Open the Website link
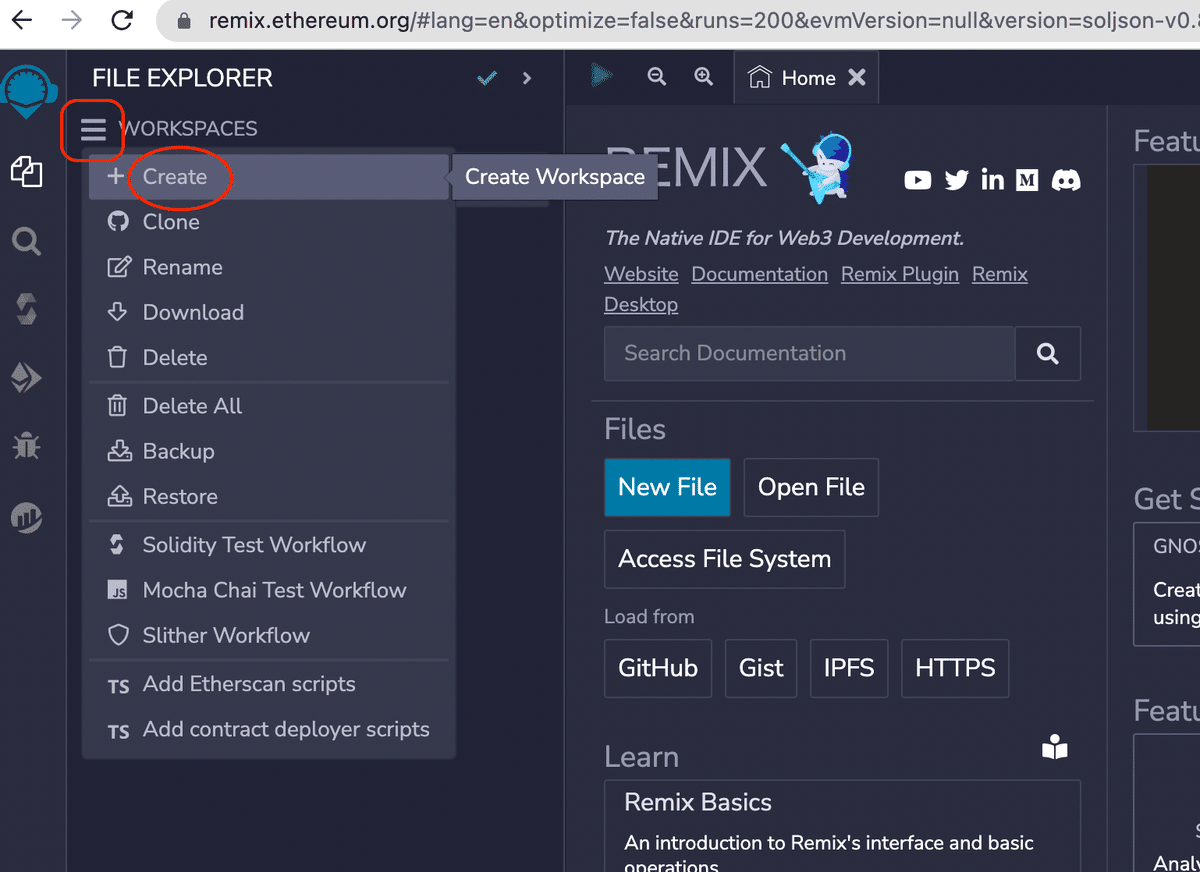The height and width of the screenshot is (872, 1200). (x=641, y=274)
